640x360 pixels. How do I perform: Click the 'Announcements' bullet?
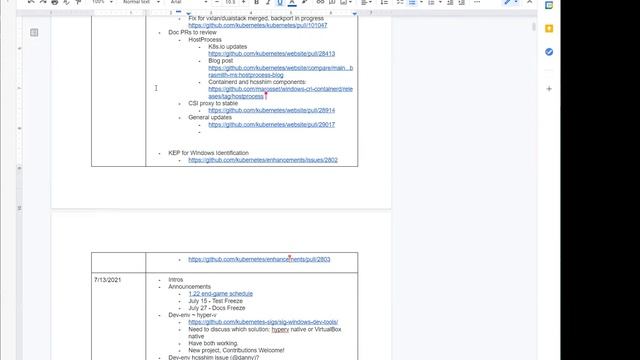189,287
